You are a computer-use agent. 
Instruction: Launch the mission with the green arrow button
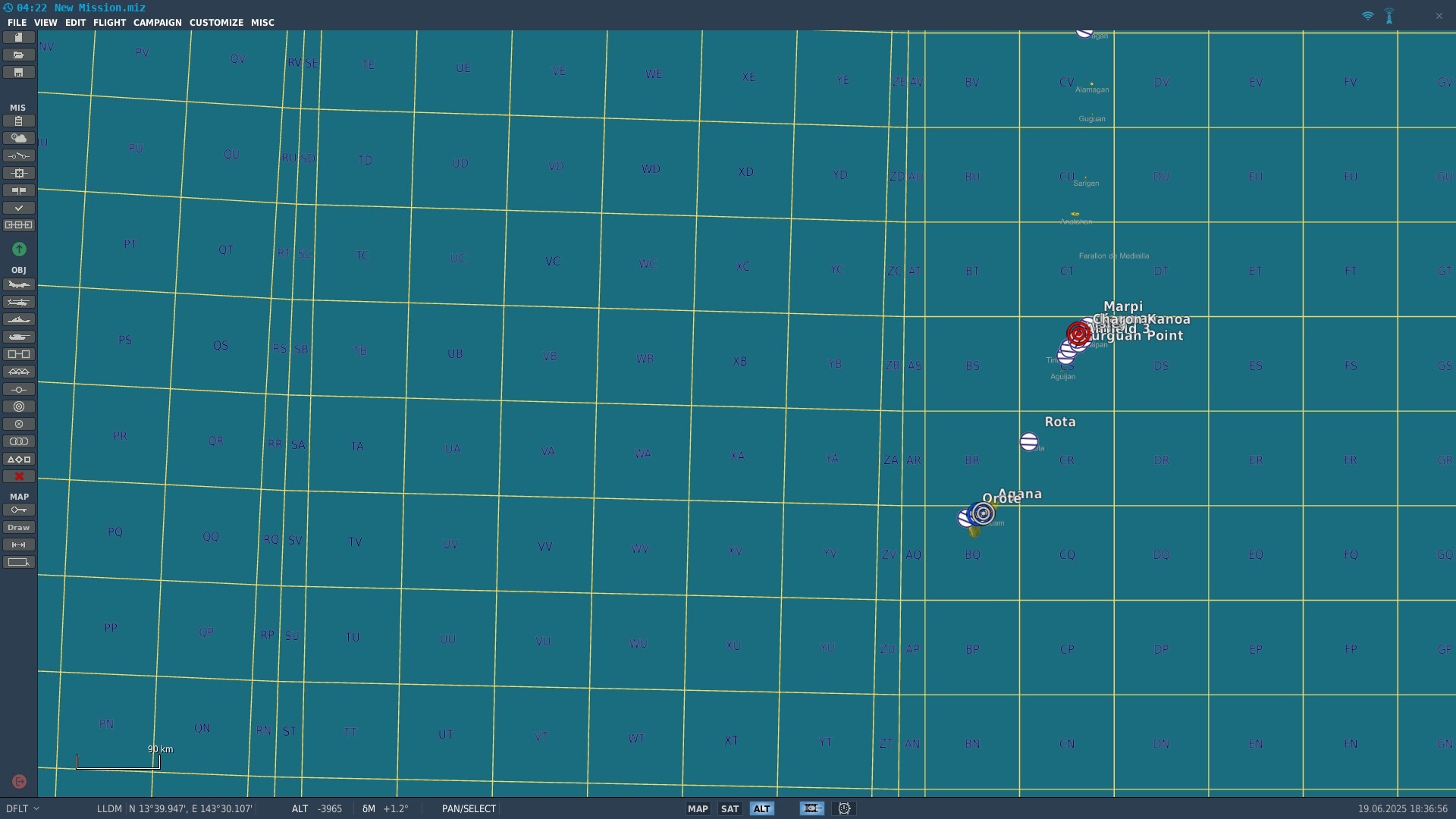coord(19,249)
